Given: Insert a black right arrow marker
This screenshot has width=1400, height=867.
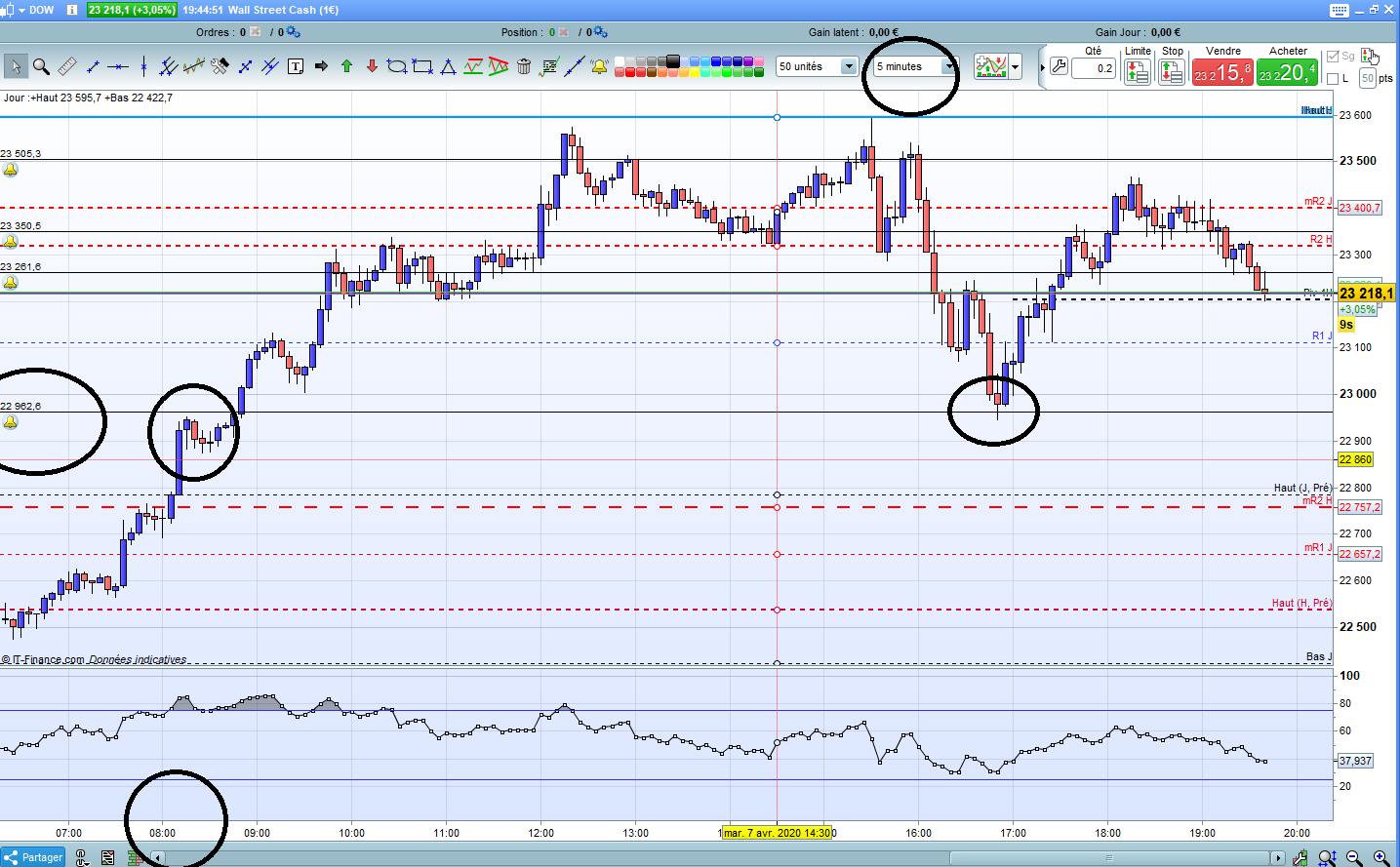Looking at the screenshot, I should point(321,66).
